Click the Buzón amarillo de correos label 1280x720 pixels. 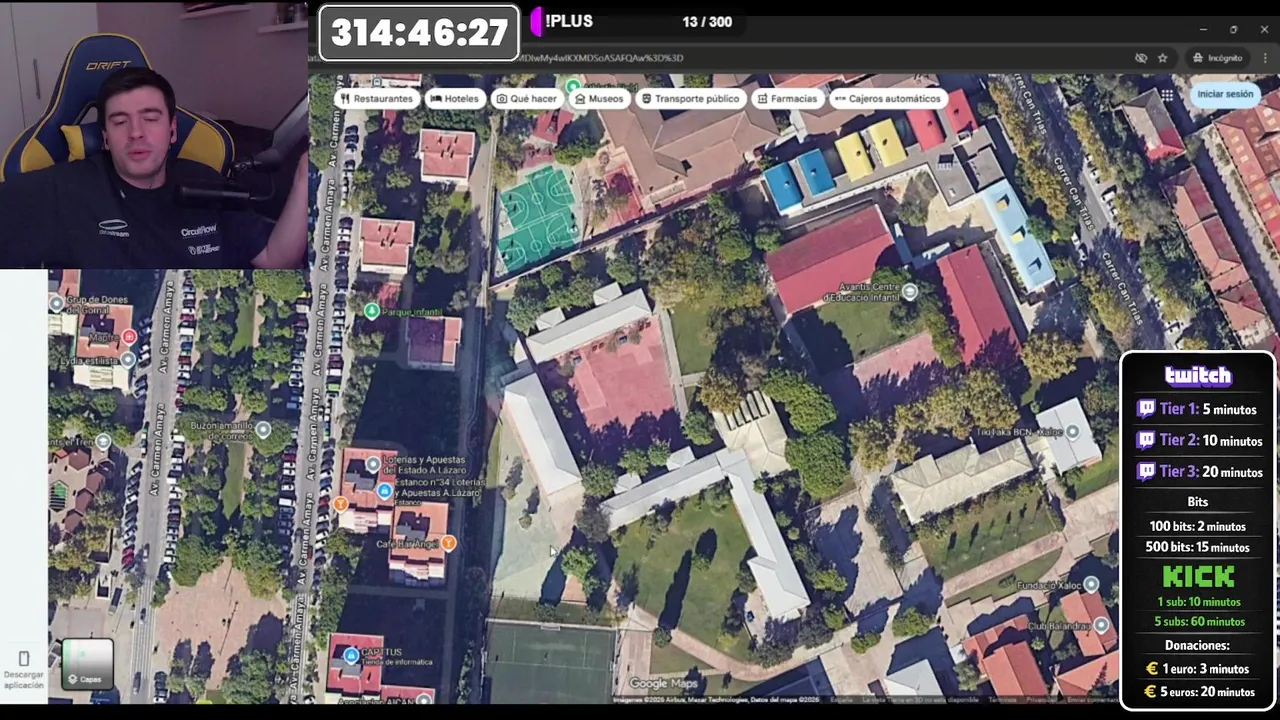click(x=223, y=431)
